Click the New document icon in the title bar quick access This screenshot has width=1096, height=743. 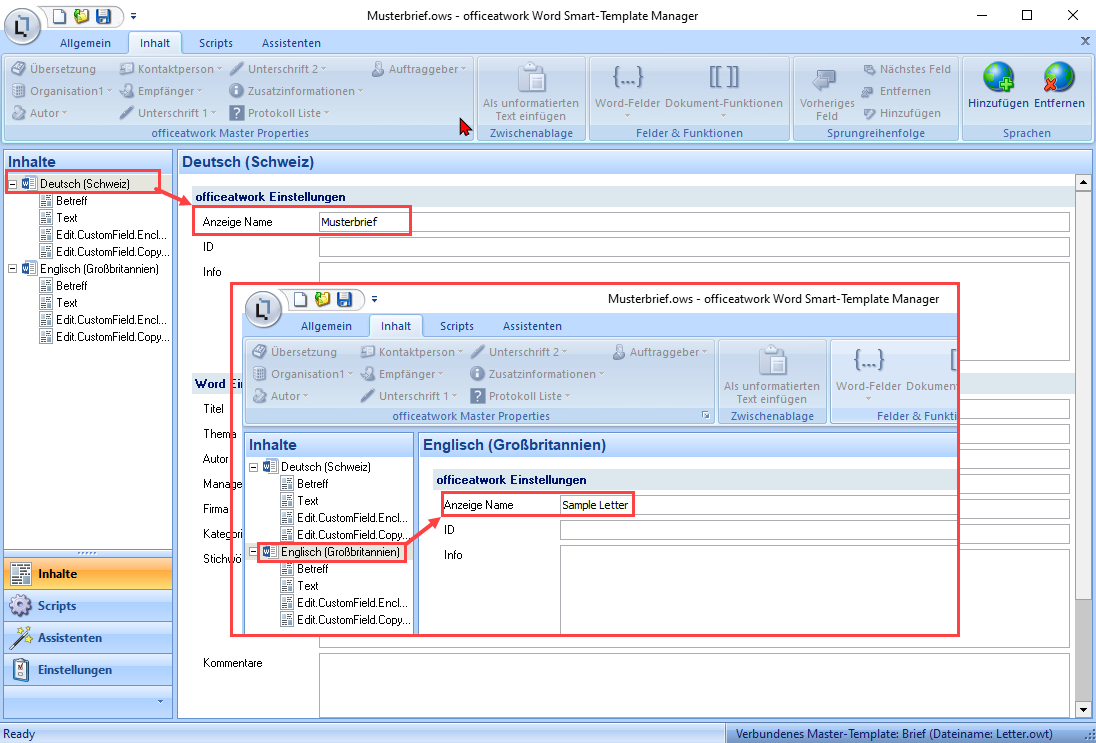(x=59, y=16)
